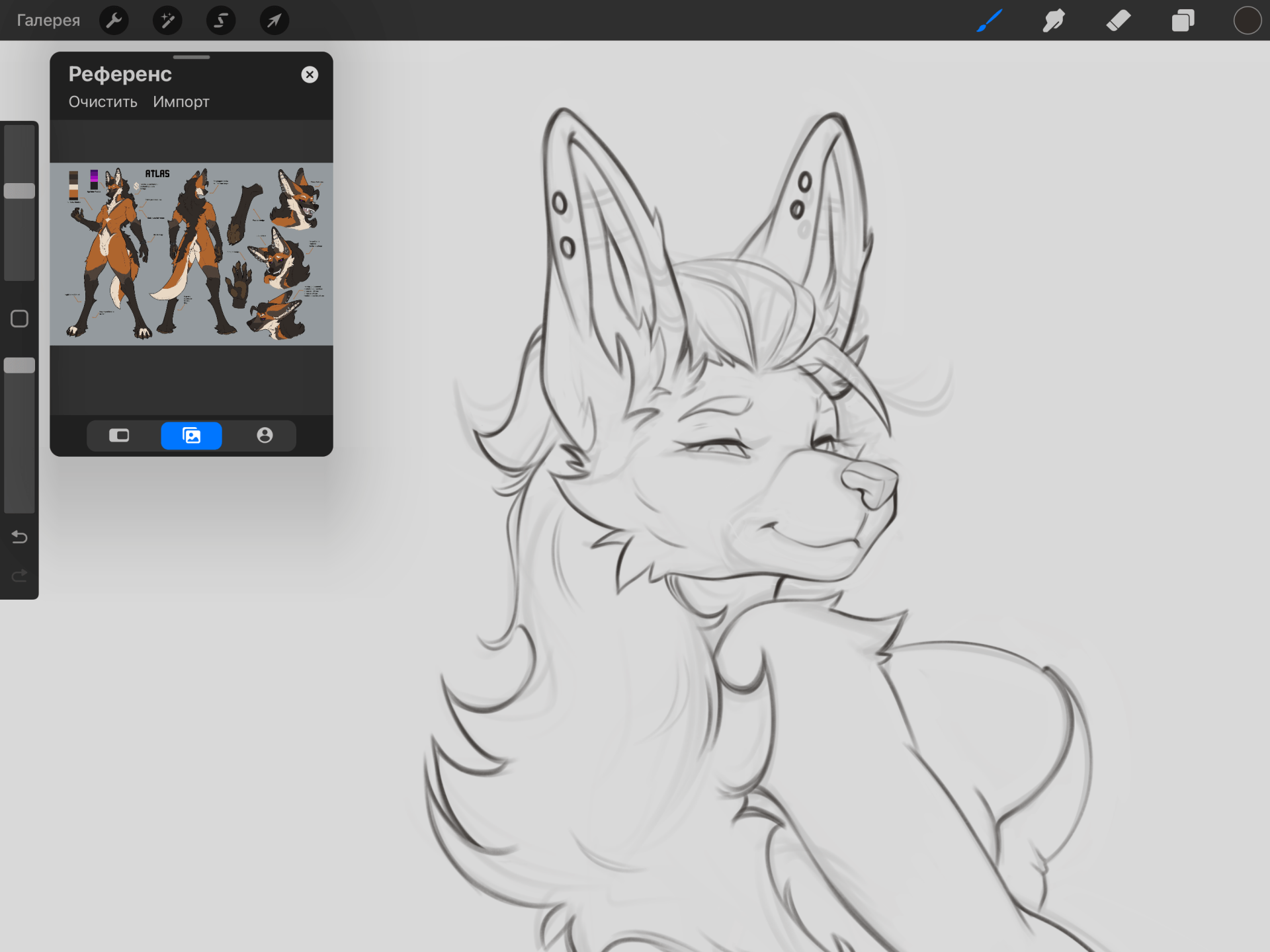
Task: Select the Eraser tool
Action: (x=1118, y=20)
